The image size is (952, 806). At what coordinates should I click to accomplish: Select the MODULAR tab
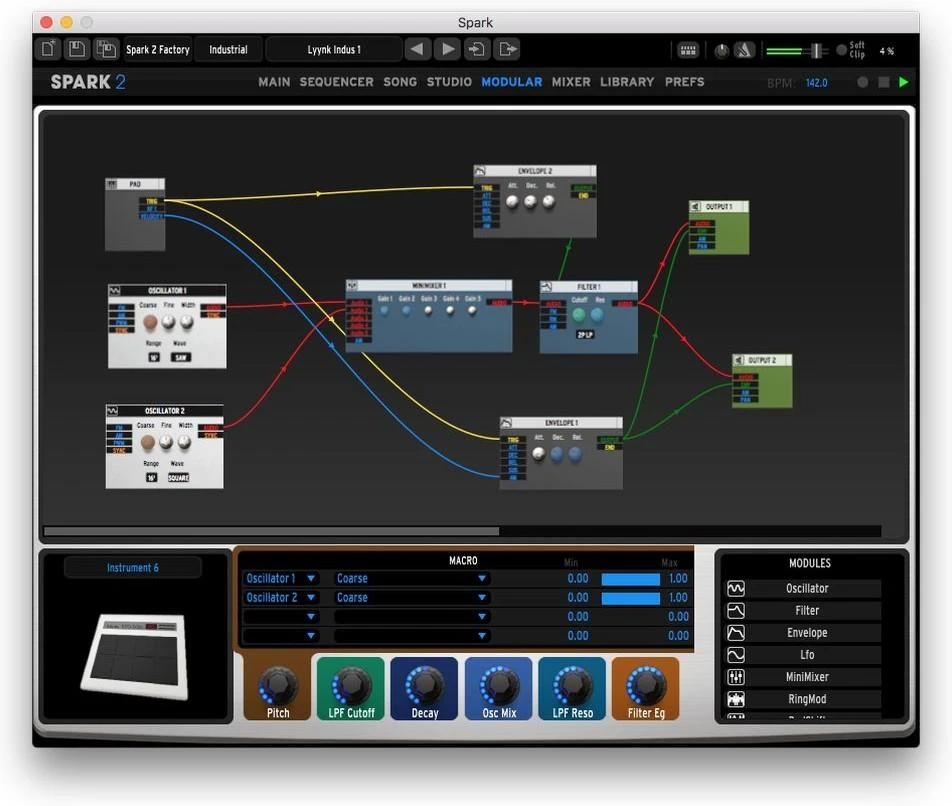pos(511,82)
